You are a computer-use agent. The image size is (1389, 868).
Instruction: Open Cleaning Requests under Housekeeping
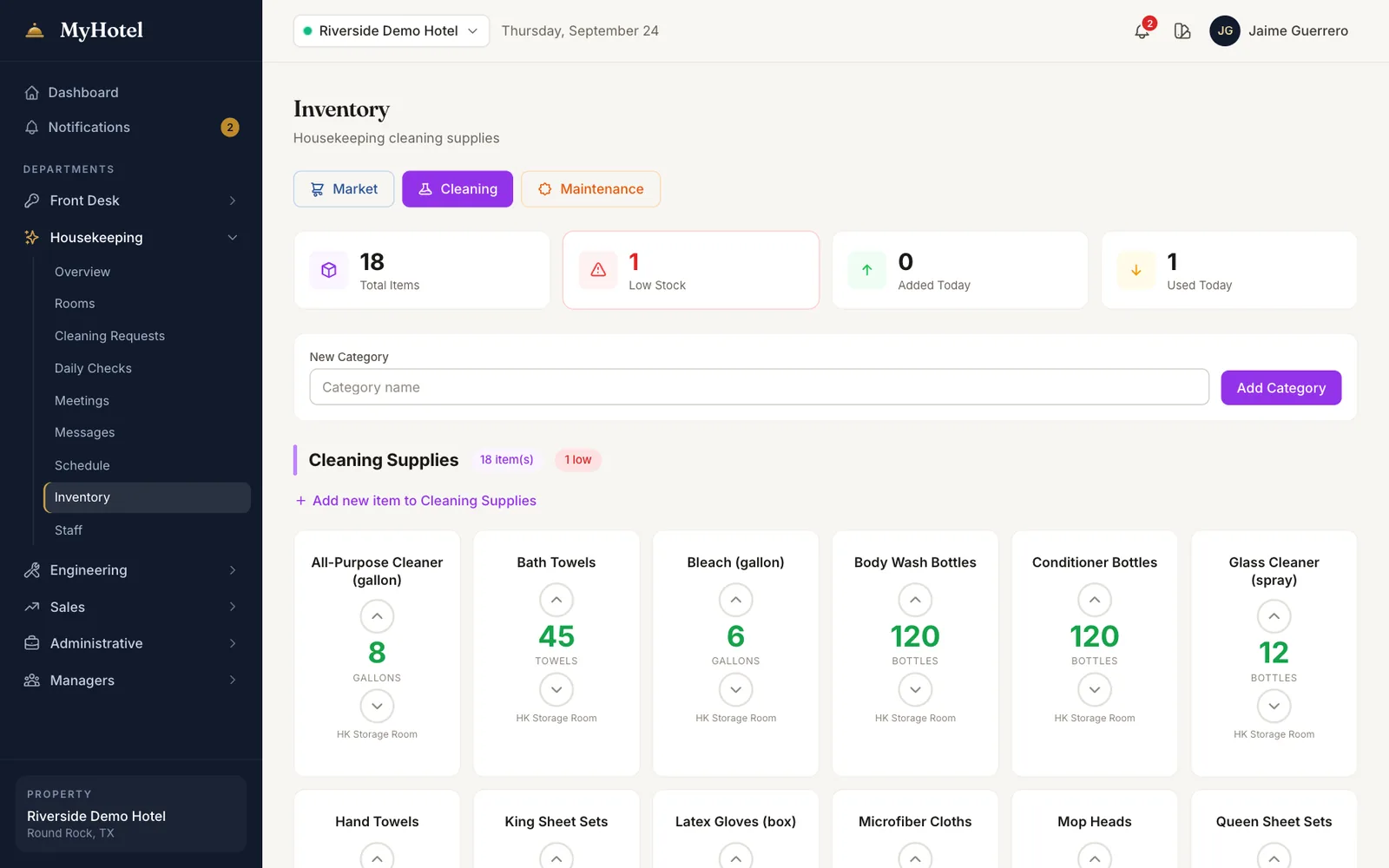(x=109, y=336)
